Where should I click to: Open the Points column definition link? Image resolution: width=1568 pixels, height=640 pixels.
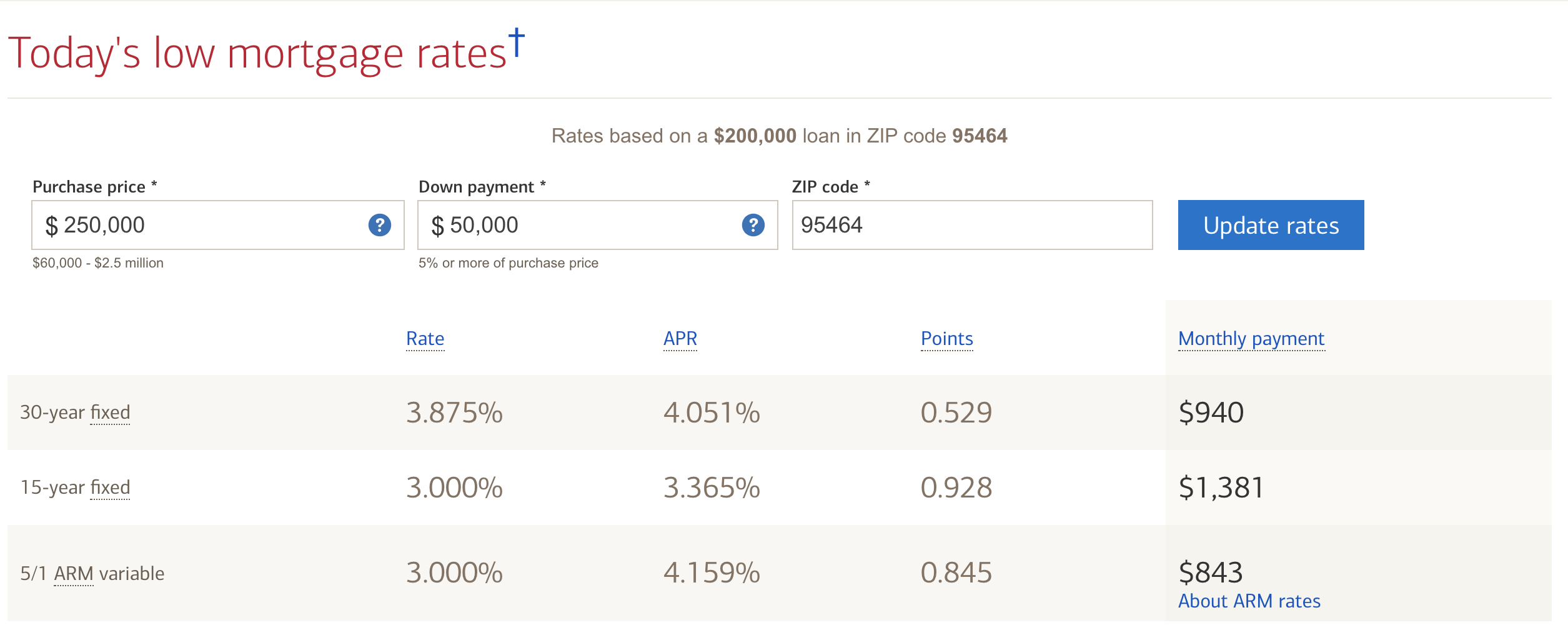tap(947, 339)
